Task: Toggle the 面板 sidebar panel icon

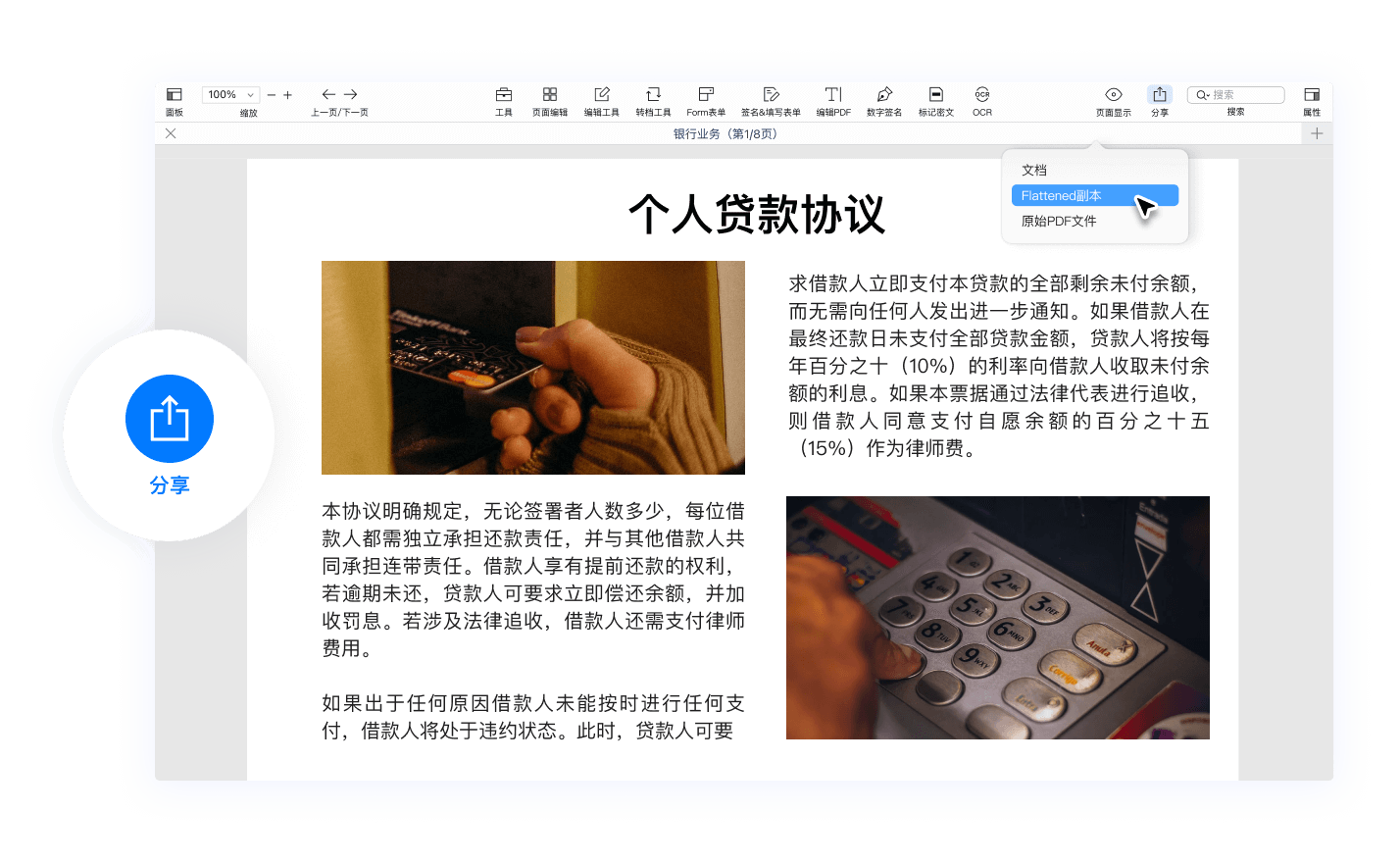Action: tap(174, 95)
